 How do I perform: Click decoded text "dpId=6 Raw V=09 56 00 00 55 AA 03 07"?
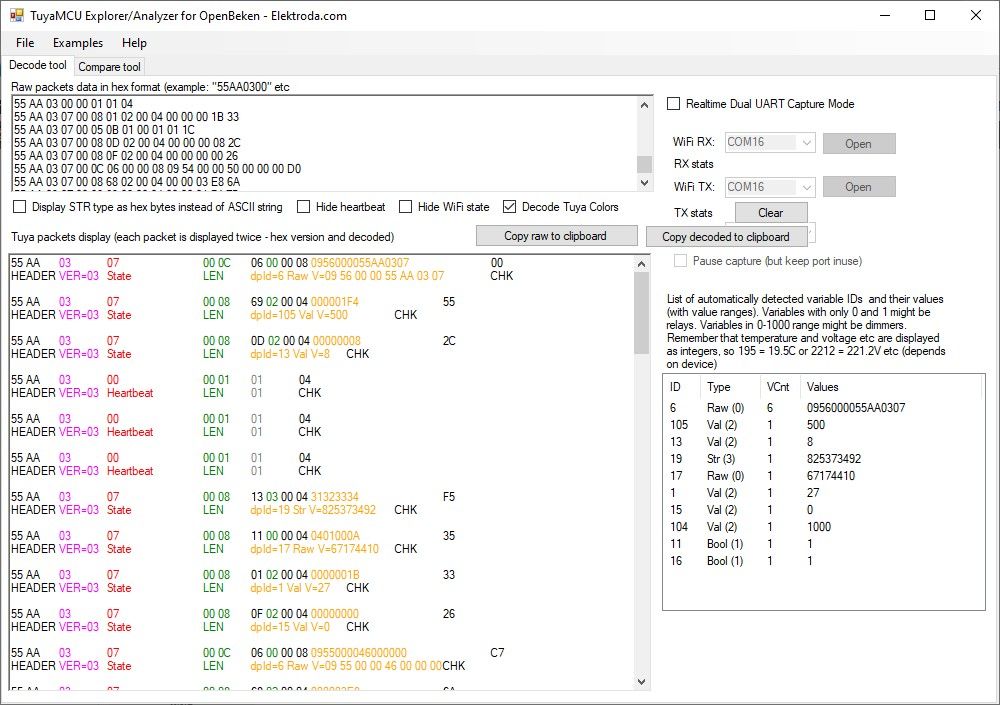click(348, 276)
